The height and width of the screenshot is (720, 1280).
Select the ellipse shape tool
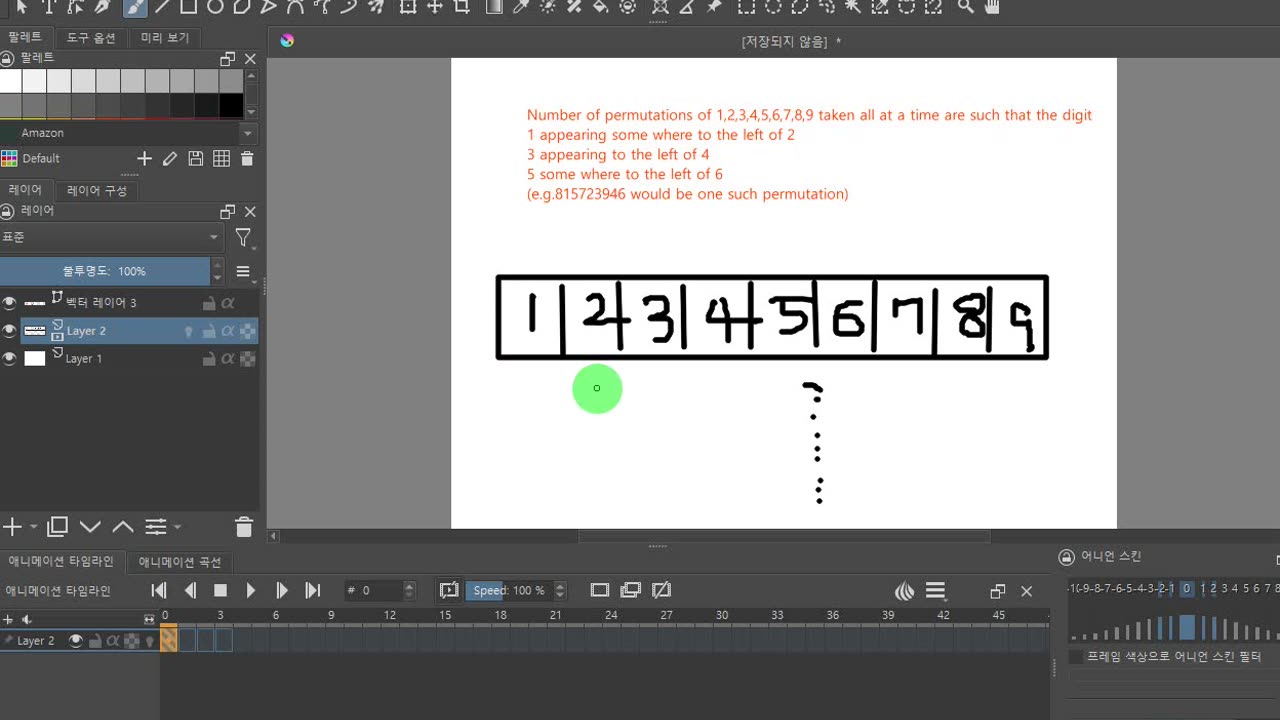pos(215,7)
